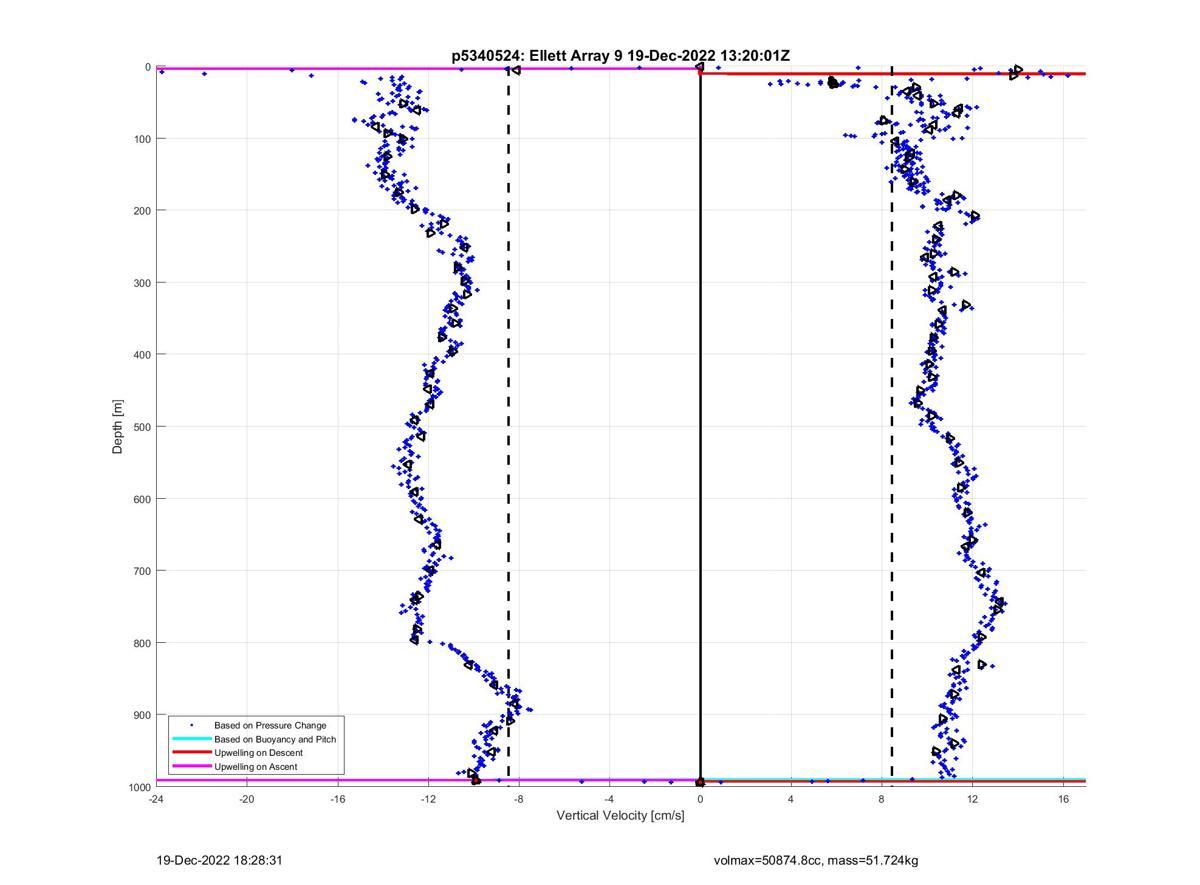Click the magenta line swatch in legend
The height and width of the screenshot is (885, 1200).
pyautogui.click(x=191, y=767)
